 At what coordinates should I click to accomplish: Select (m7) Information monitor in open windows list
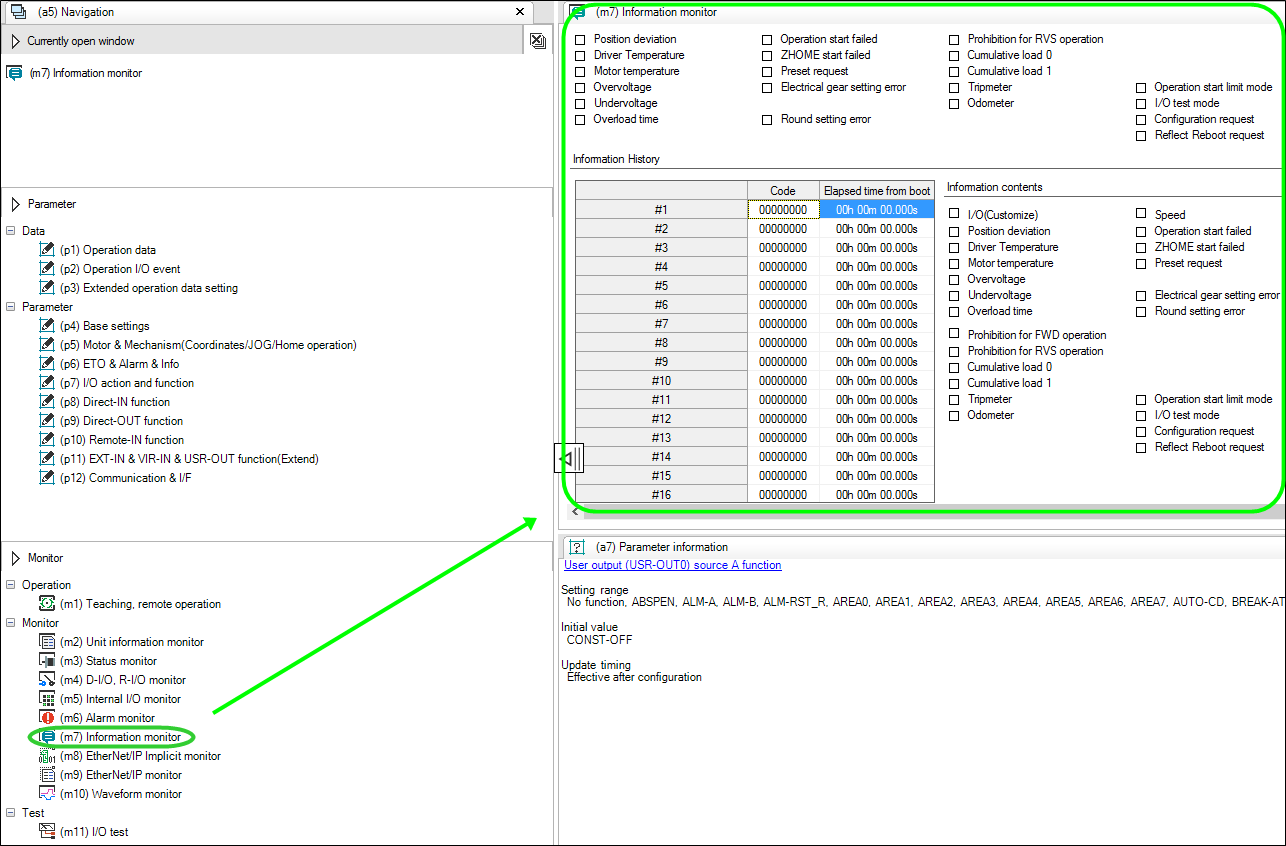pos(85,73)
